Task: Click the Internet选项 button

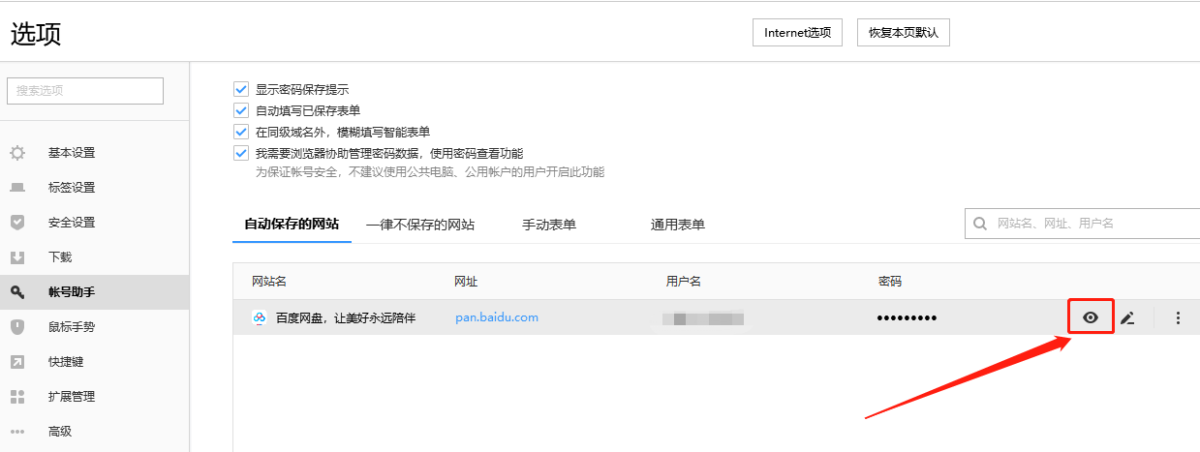Action: pos(797,32)
